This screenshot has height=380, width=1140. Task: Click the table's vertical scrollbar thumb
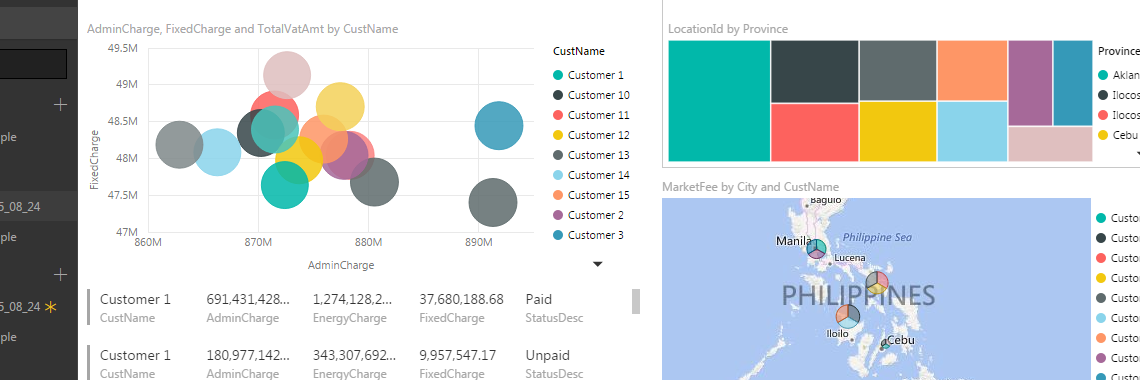point(635,301)
